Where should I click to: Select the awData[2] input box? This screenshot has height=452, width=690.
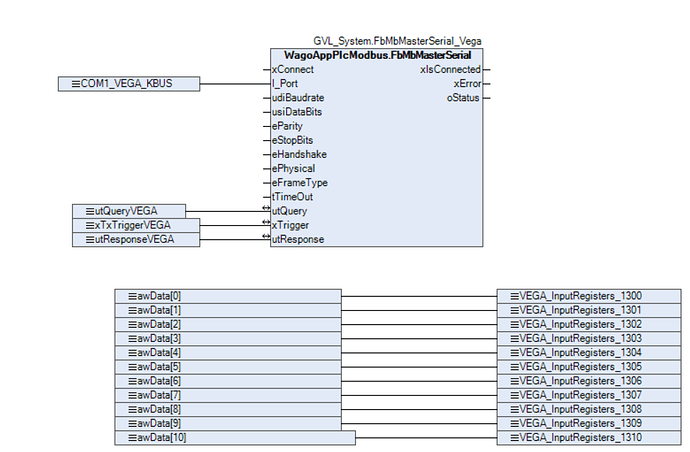(x=228, y=324)
